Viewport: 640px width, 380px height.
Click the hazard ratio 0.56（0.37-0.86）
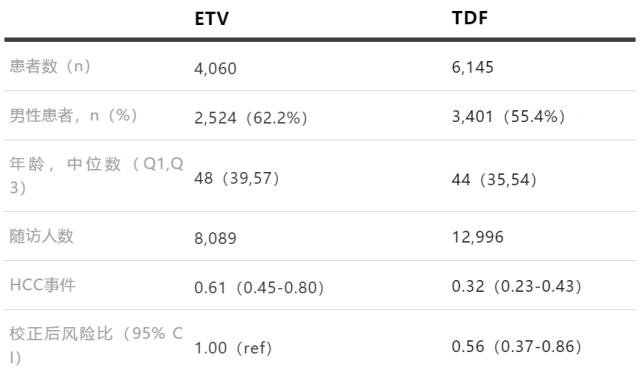pyautogui.click(x=517, y=347)
